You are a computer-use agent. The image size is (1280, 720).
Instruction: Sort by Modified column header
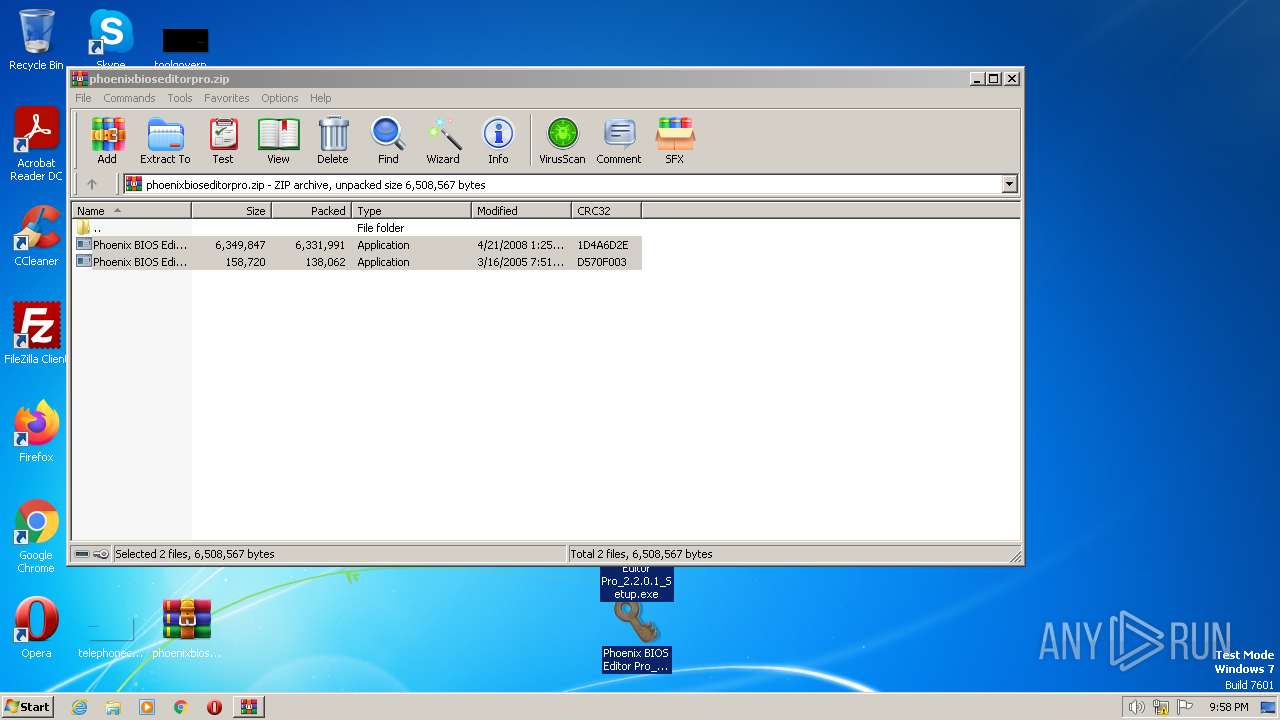pos(521,211)
